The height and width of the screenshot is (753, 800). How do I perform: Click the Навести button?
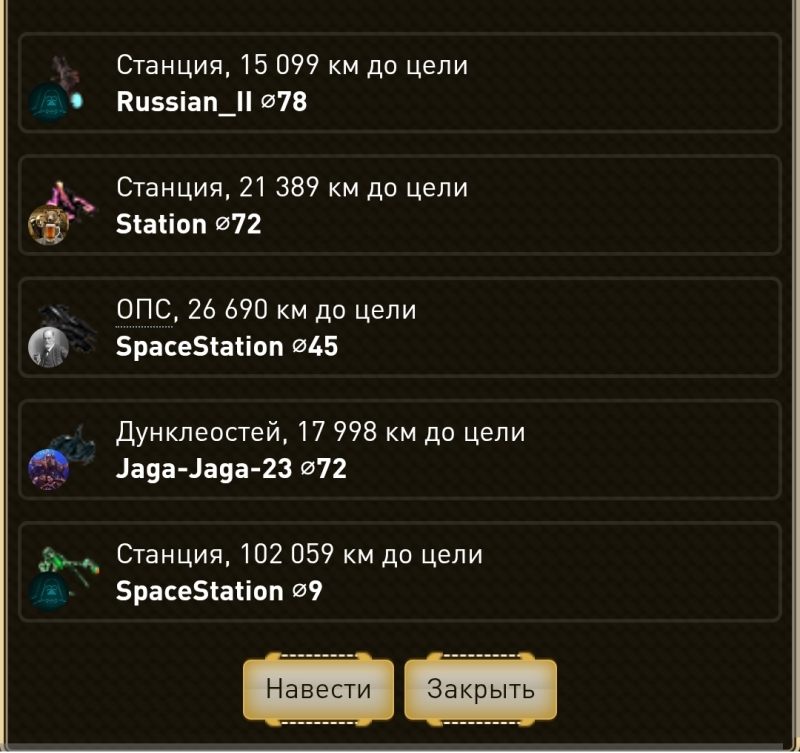pos(318,689)
